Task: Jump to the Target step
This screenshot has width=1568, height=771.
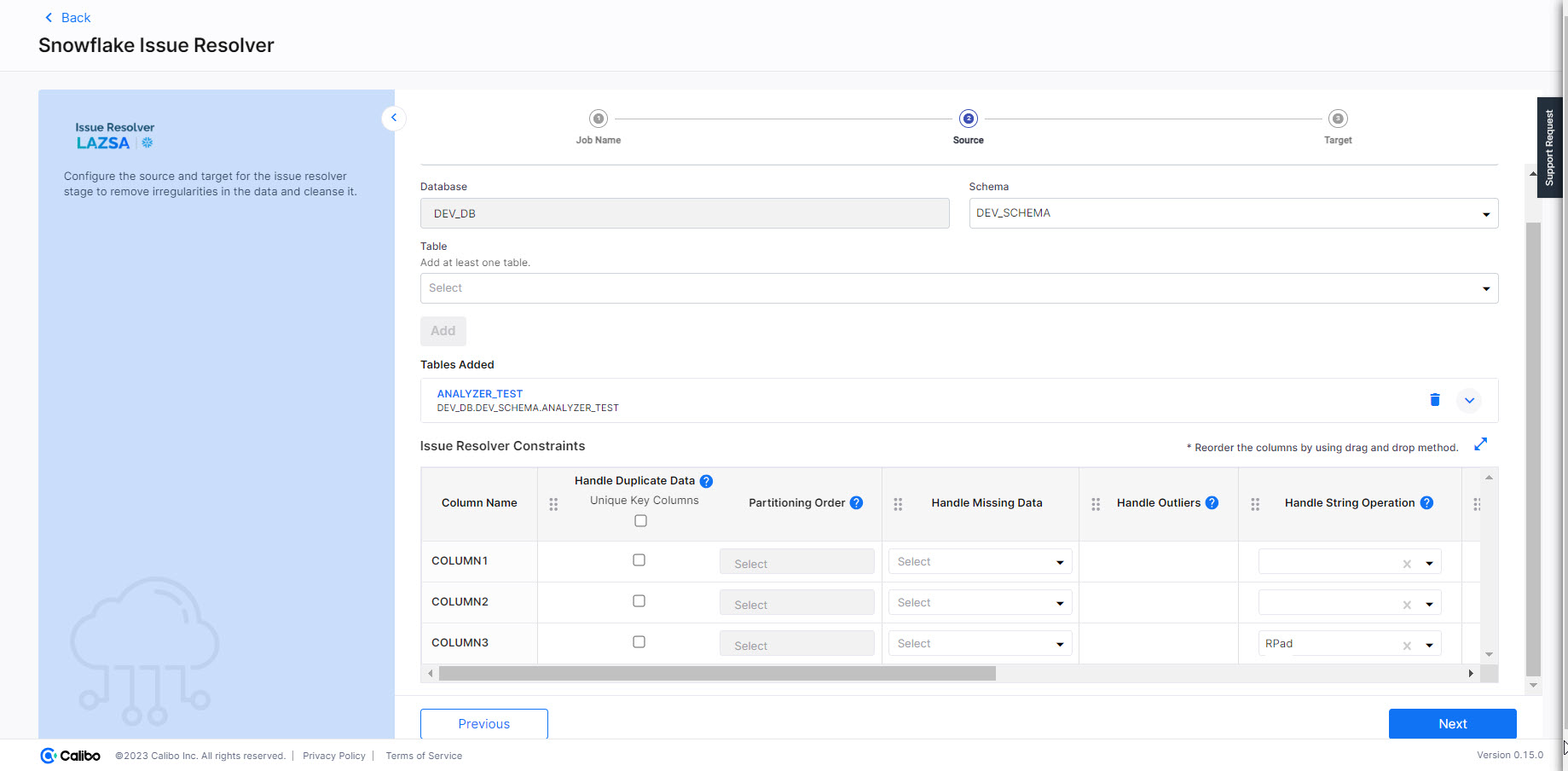Action: click(x=1338, y=126)
